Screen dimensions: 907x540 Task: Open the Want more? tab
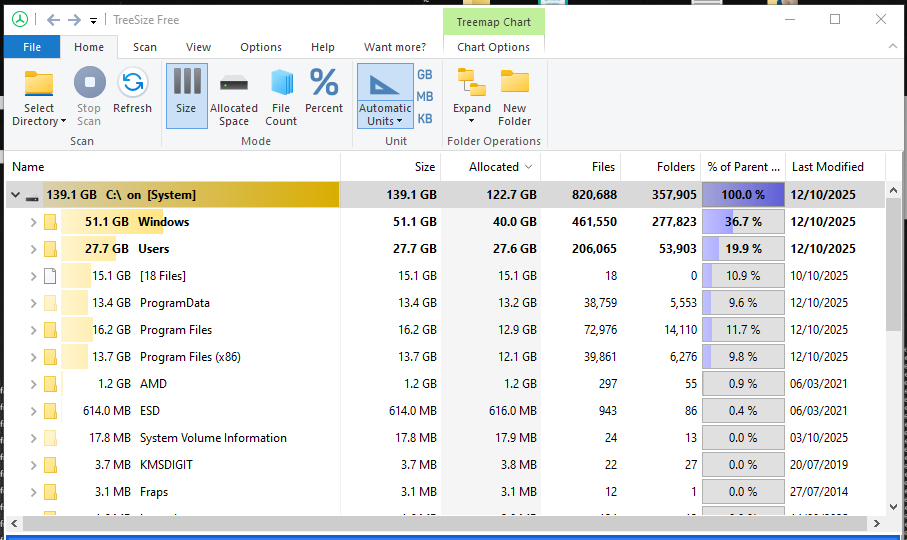pos(394,47)
